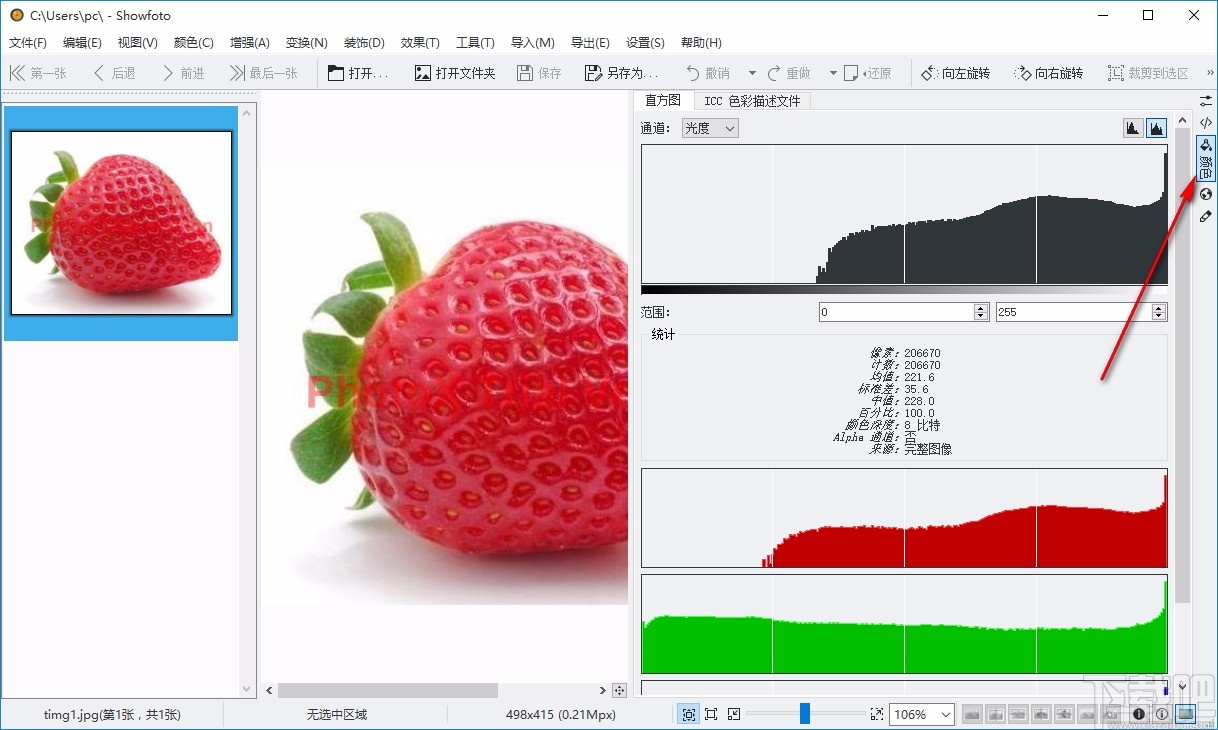Click the 还原 revert button

pos(867,73)
